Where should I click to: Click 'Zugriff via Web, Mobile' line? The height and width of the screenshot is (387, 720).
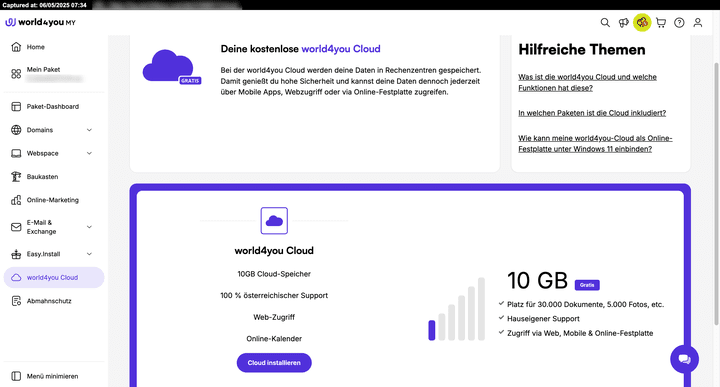coord(580,333)
